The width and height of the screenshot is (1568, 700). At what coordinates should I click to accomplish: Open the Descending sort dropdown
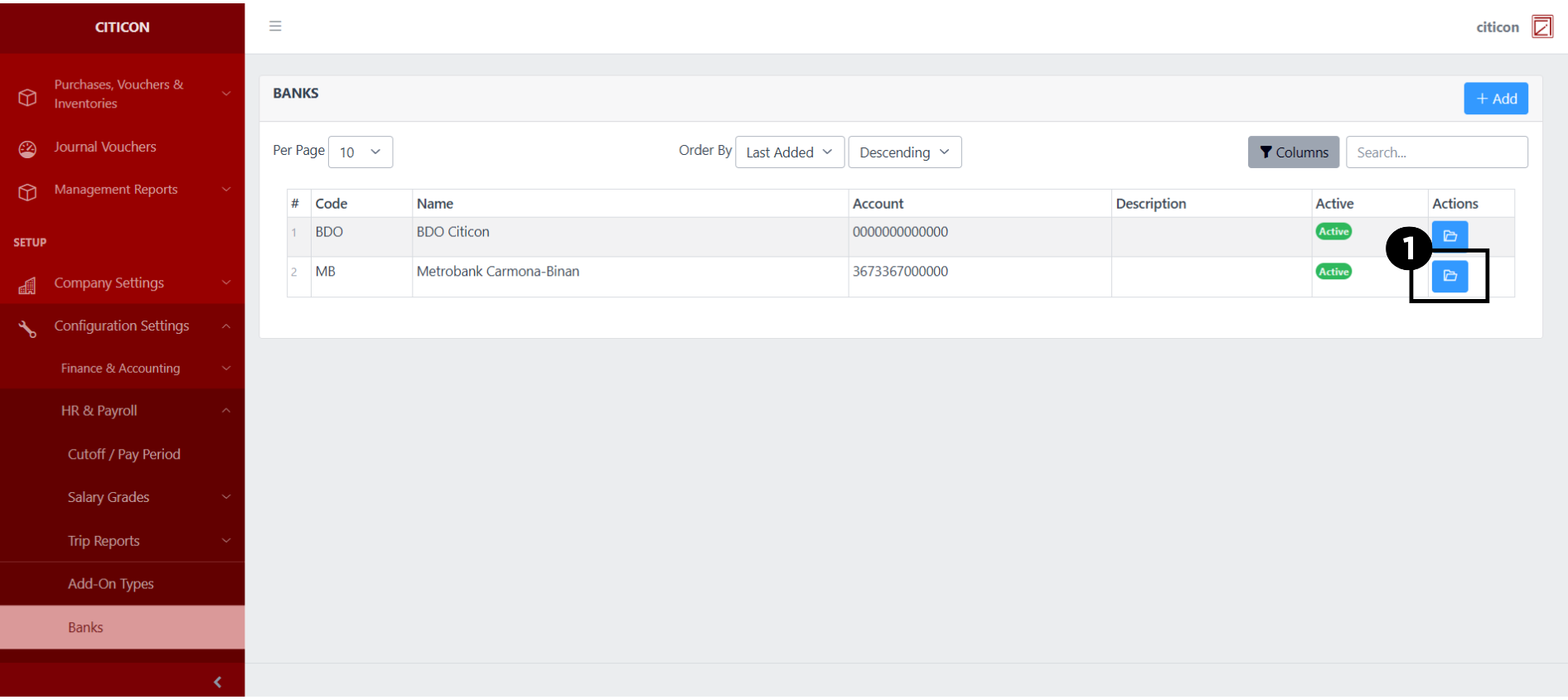904,152
